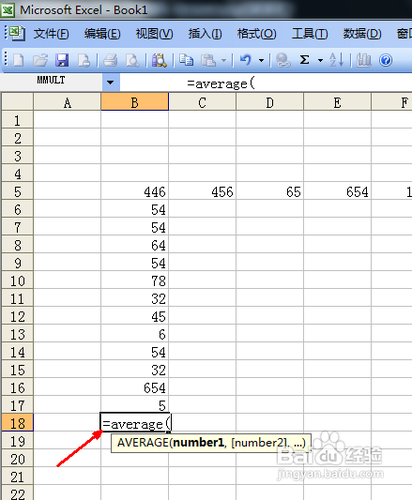Click the Sort Ascending icon
This screenshot has width=412, height=500.
point(336,60)
